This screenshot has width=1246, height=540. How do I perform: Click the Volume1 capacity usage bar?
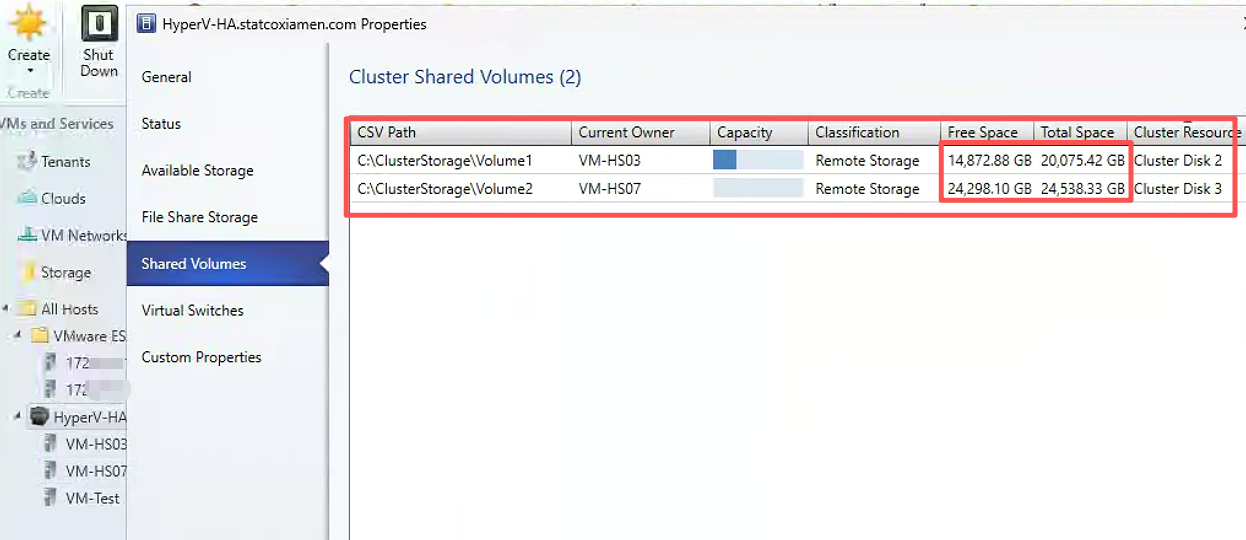point(758,160)
